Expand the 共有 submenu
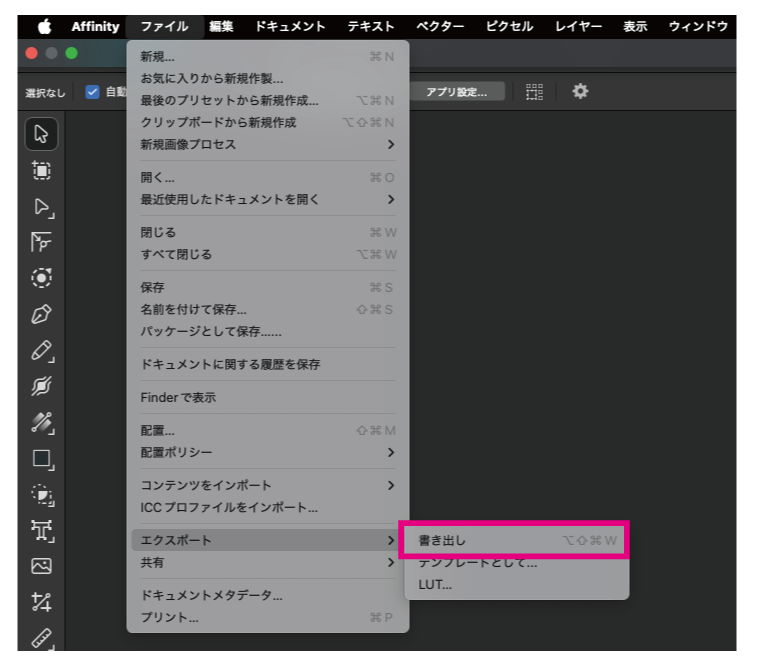 pyautogui.click(x=268, y=563)
